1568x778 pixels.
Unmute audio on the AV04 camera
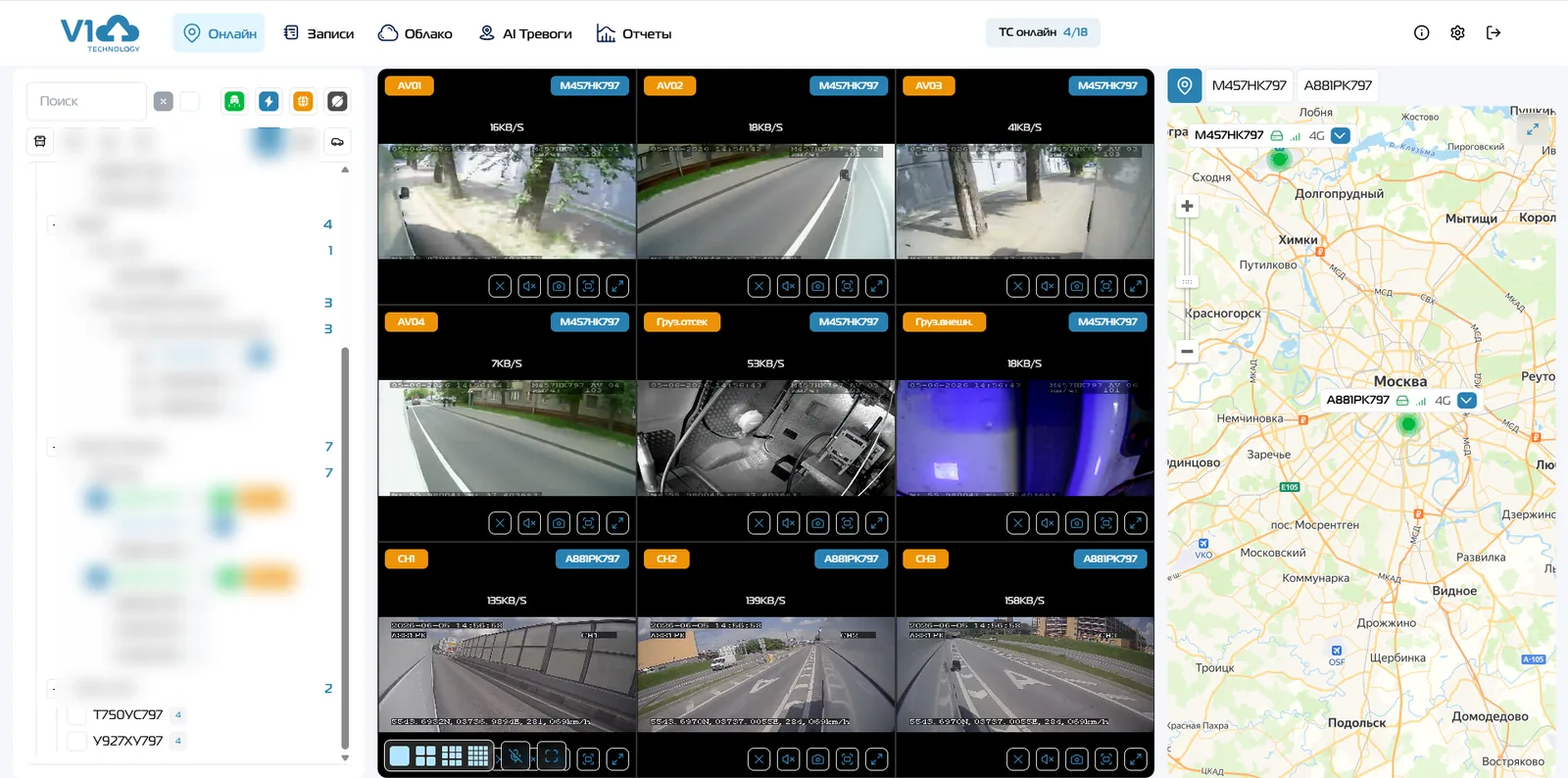(529, 523)
